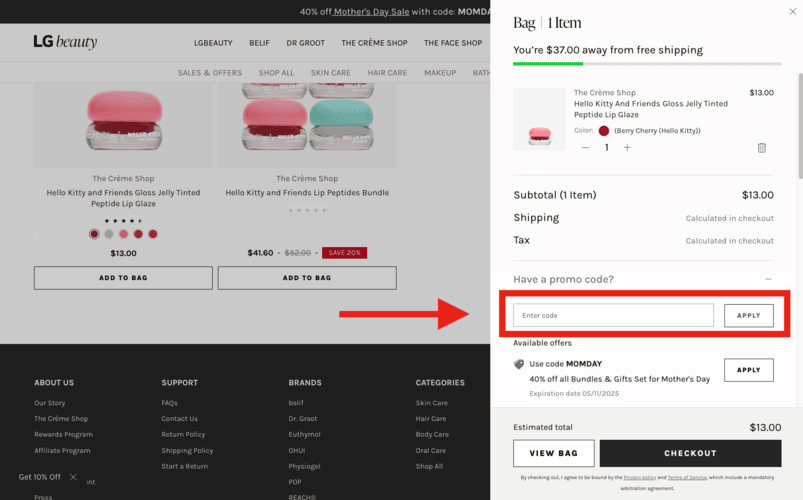
Task: Open THE CRÈME SHOP brand menu
Action: [374, 43]
